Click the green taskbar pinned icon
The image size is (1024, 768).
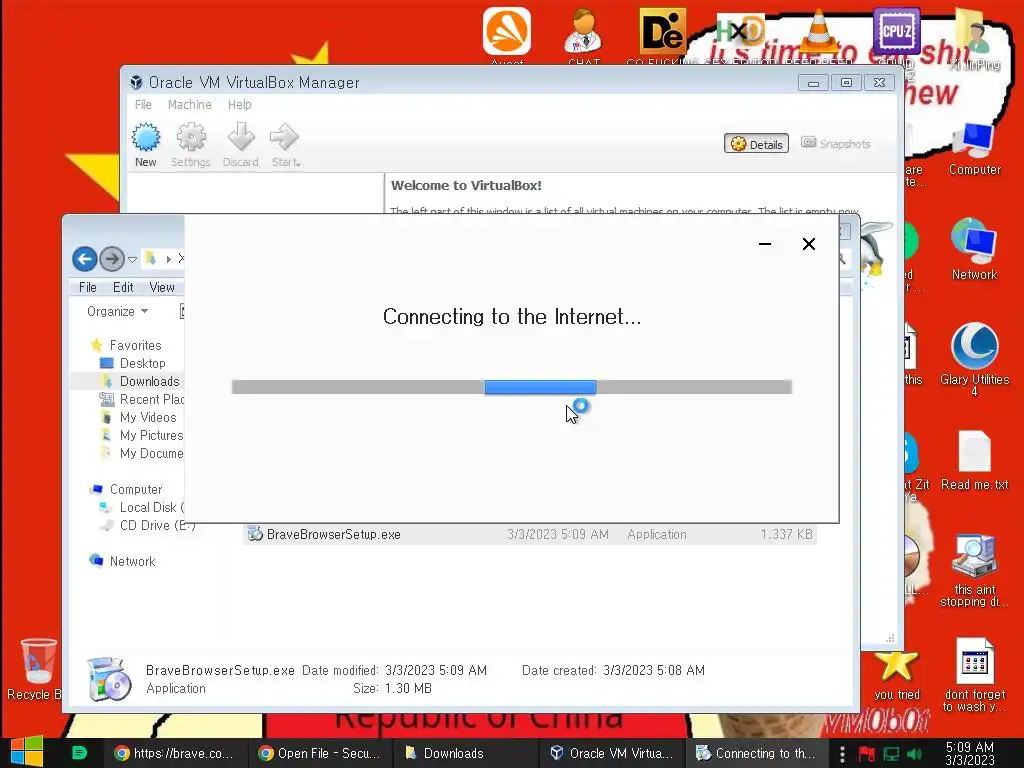click(79, 753)
